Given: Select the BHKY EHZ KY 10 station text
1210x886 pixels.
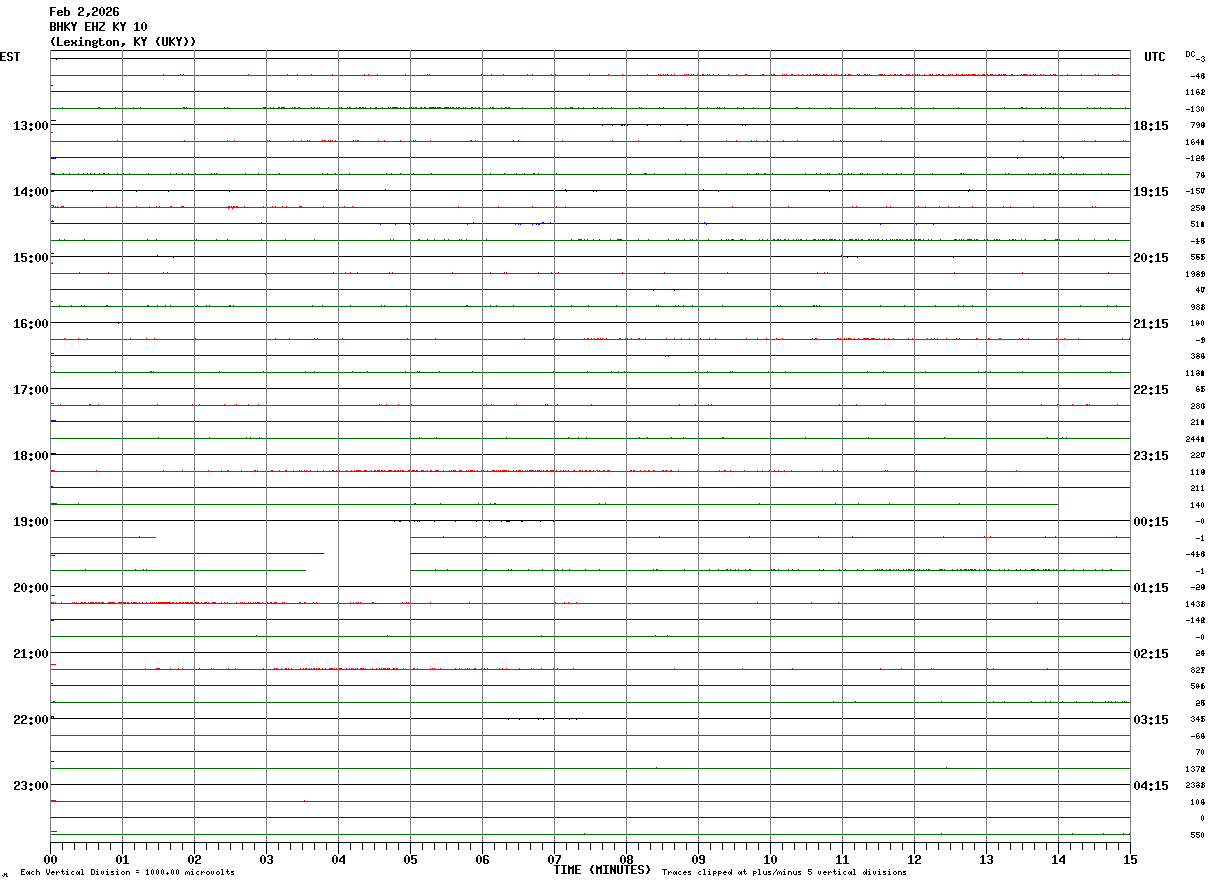Looking at the screenshot, I should [98, 27].
